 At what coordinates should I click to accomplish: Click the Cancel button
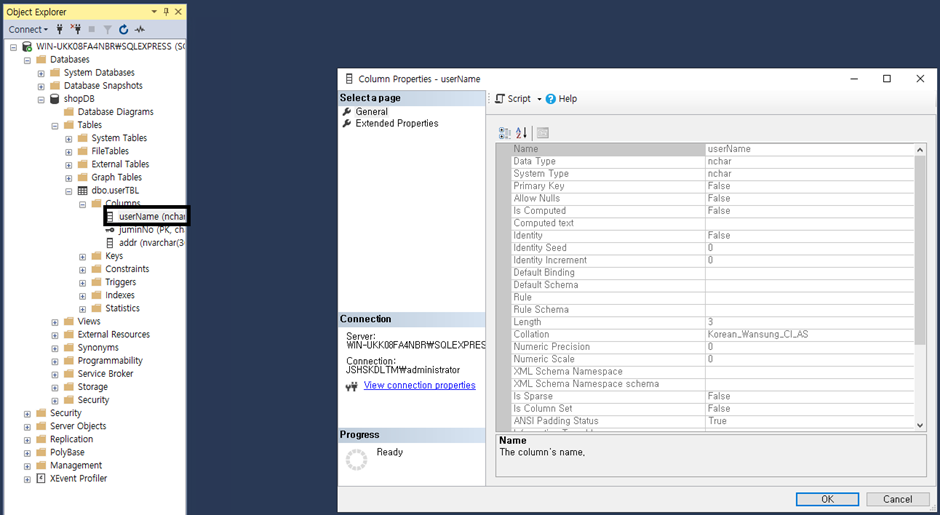point(897,499)
